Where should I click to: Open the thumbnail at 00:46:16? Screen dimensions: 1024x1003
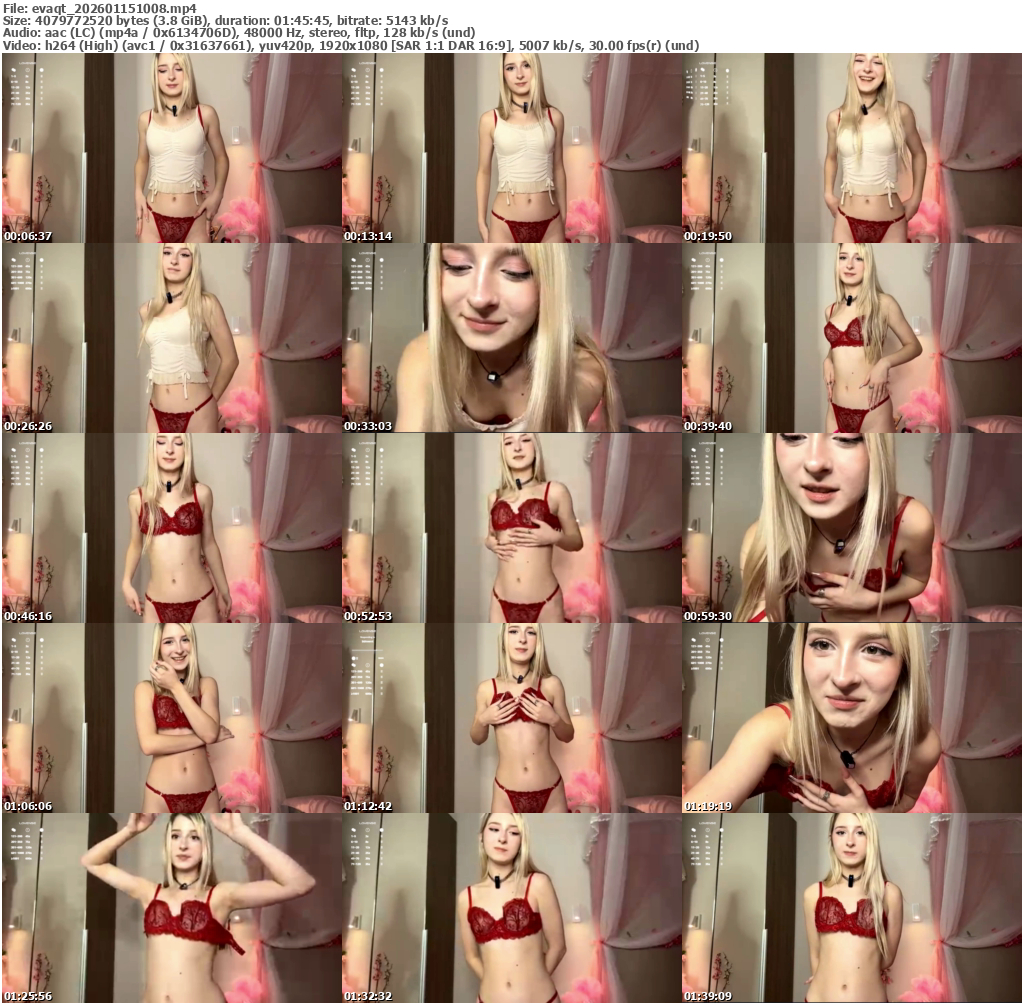pos(172,528)
